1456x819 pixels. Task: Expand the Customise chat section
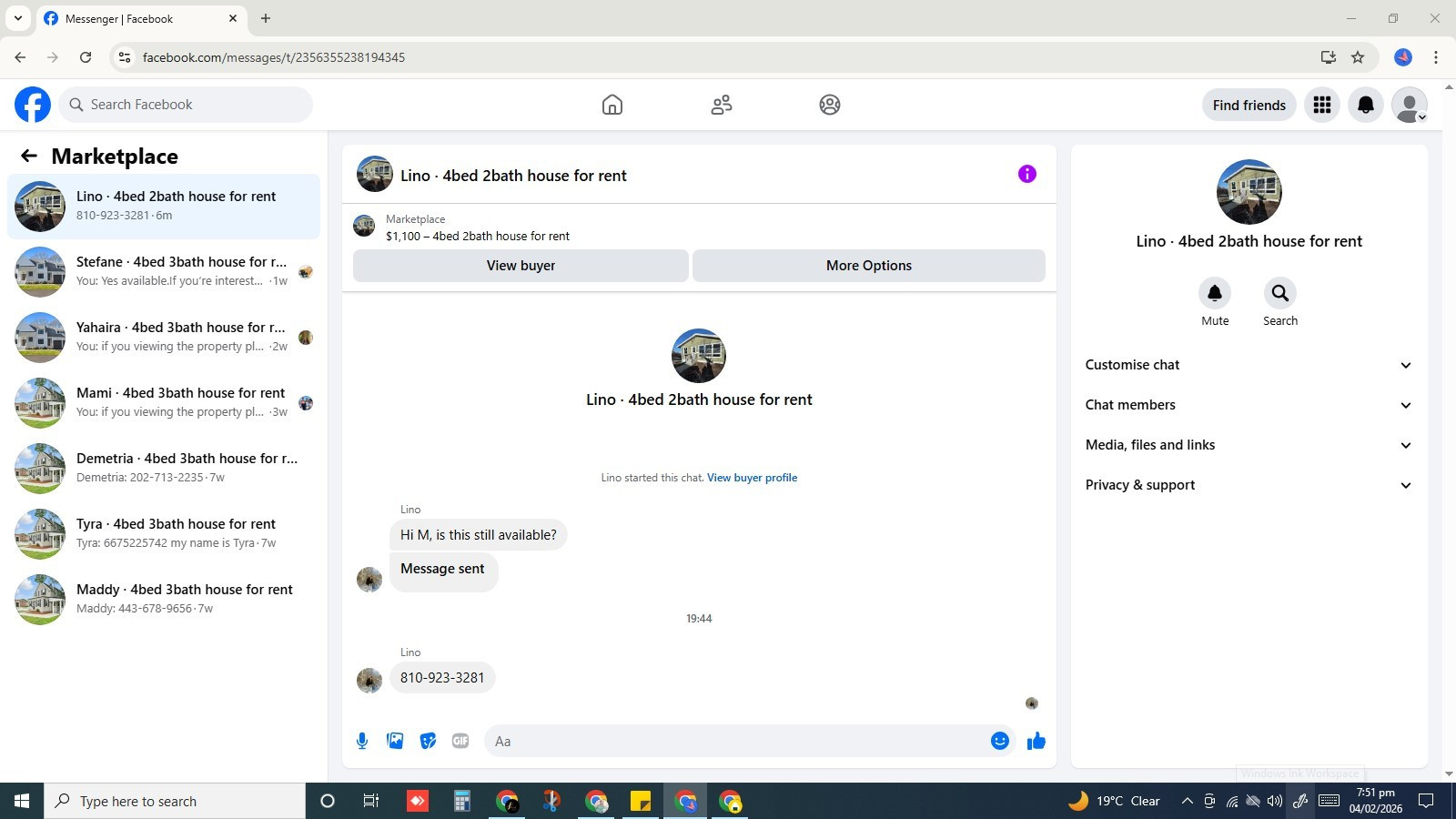click(x=1249, y=365)
